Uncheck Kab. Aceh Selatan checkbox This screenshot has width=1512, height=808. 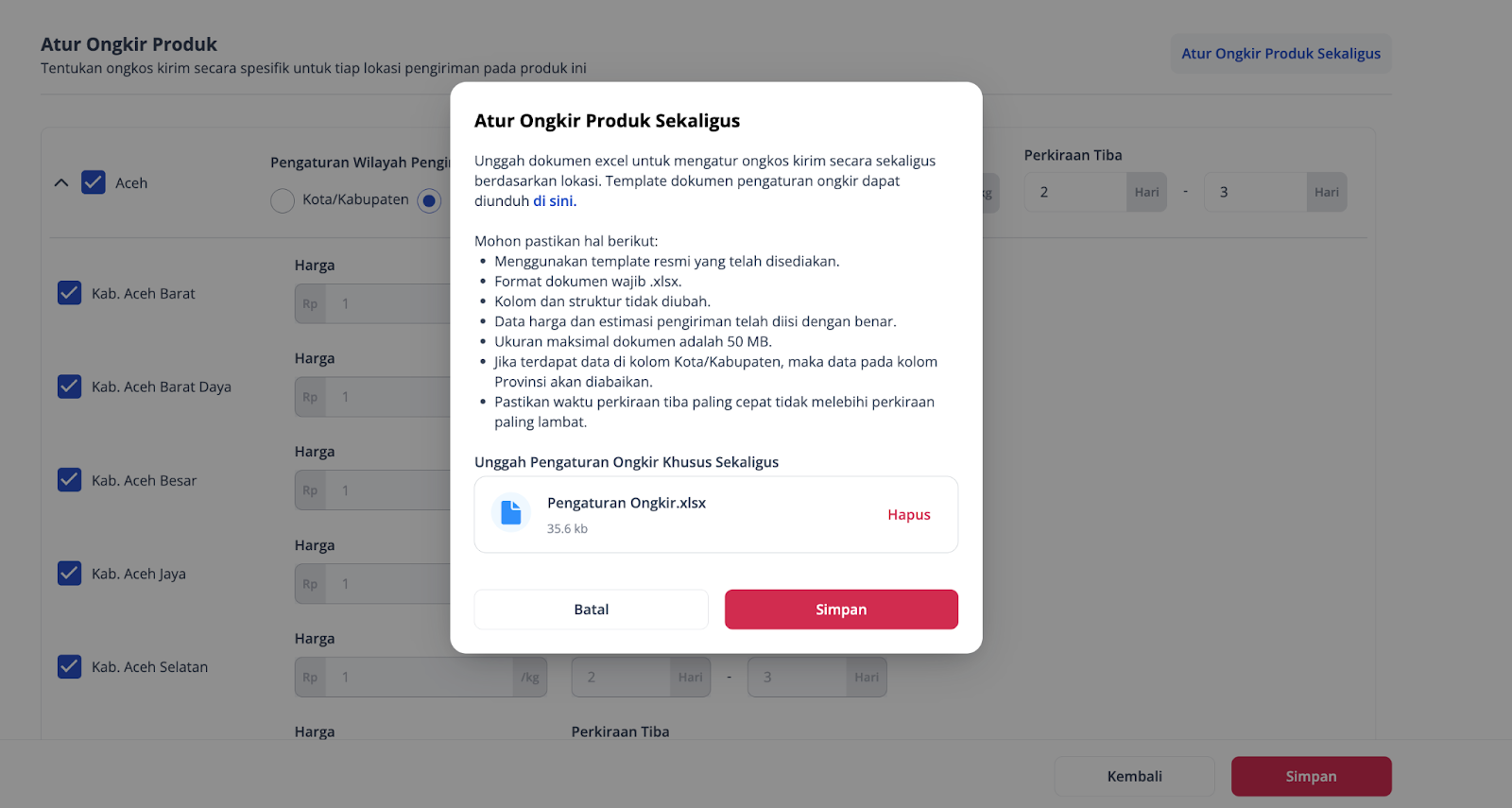pos(70,666)
